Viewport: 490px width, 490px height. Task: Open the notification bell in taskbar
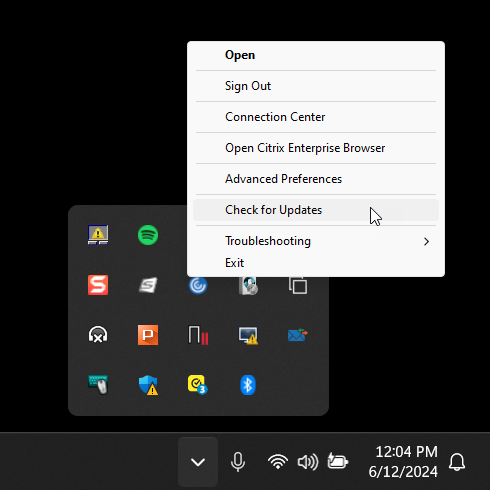point(457,462)
